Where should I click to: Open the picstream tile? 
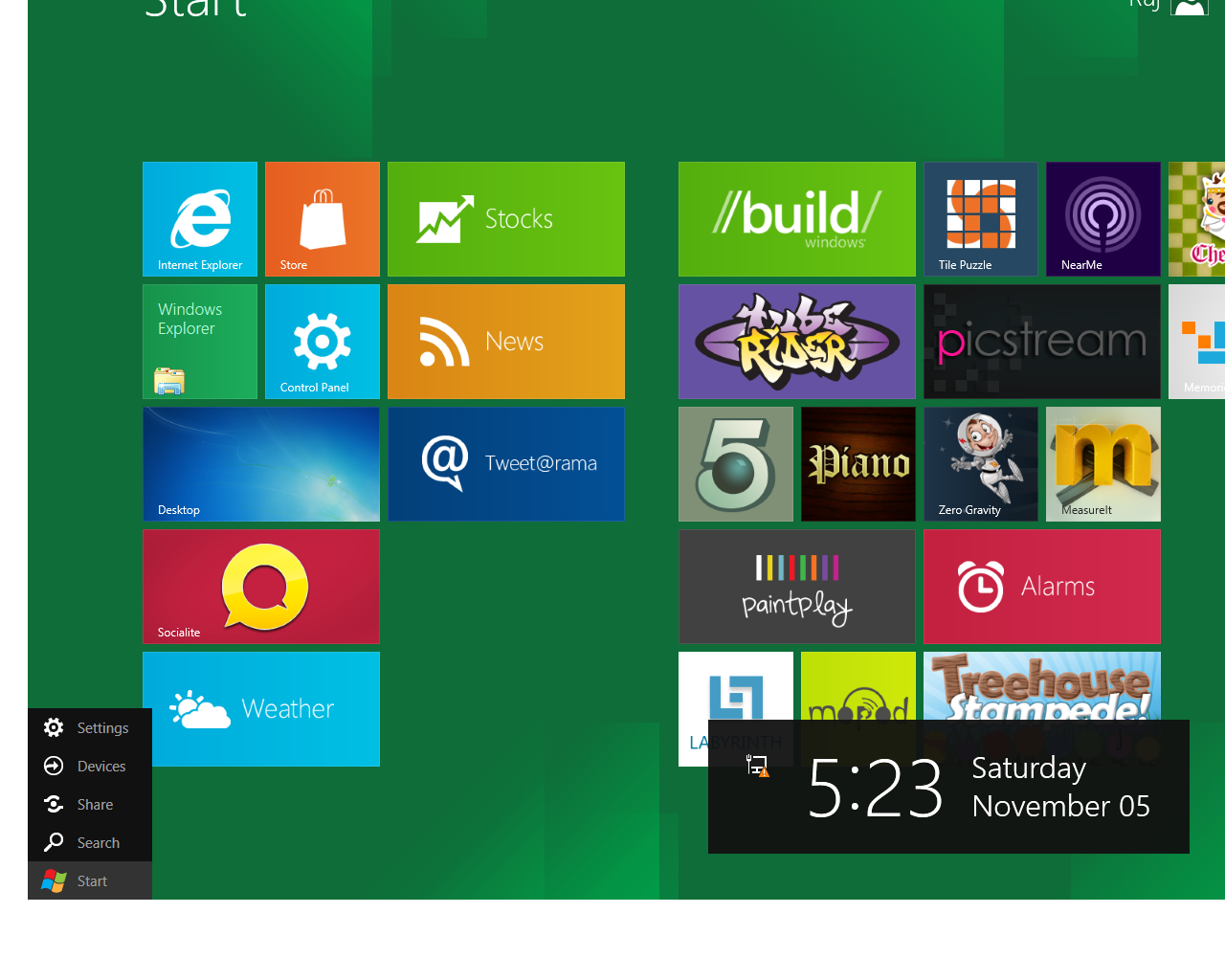click(1042, 342)
